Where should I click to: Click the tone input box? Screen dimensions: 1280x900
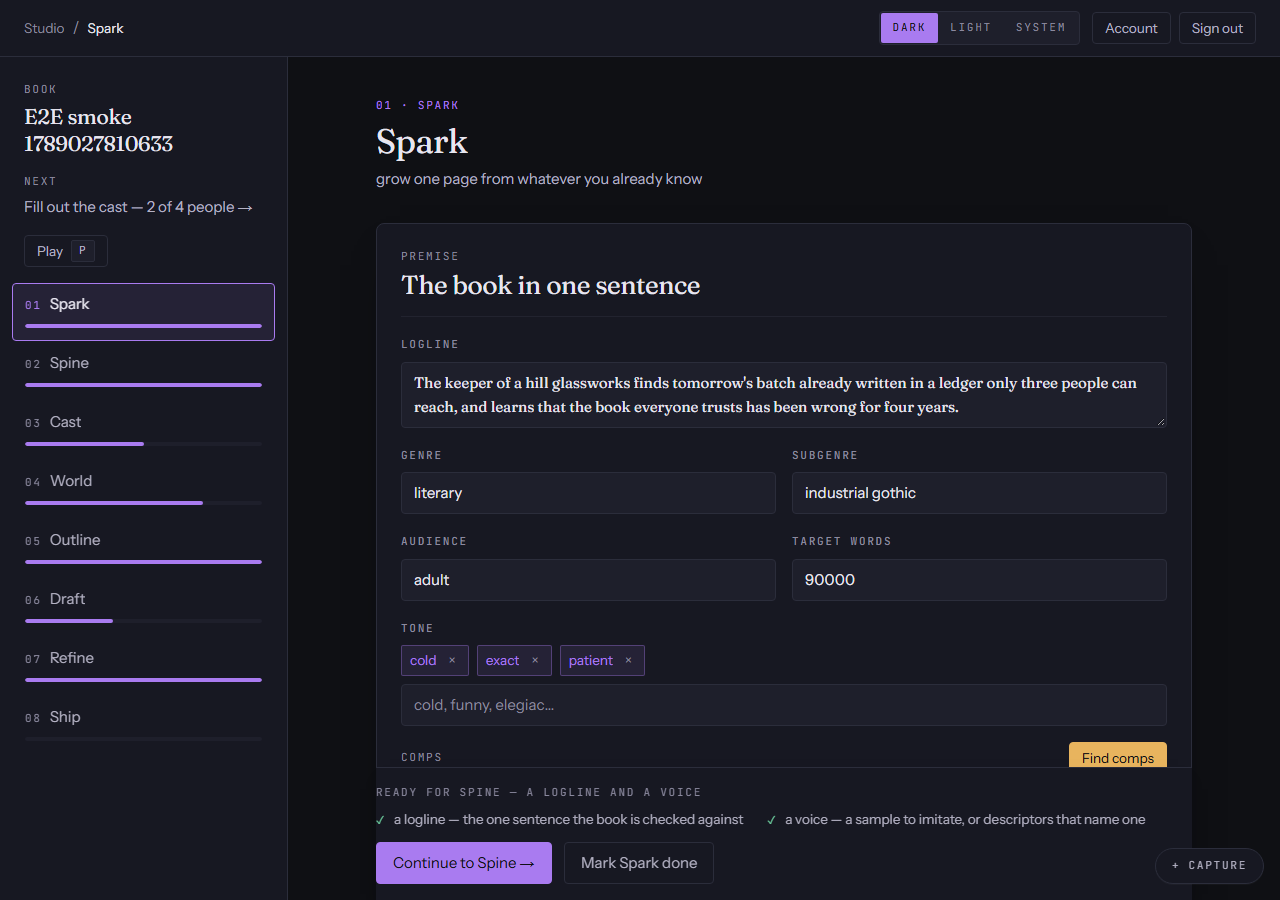coord(784,705)
